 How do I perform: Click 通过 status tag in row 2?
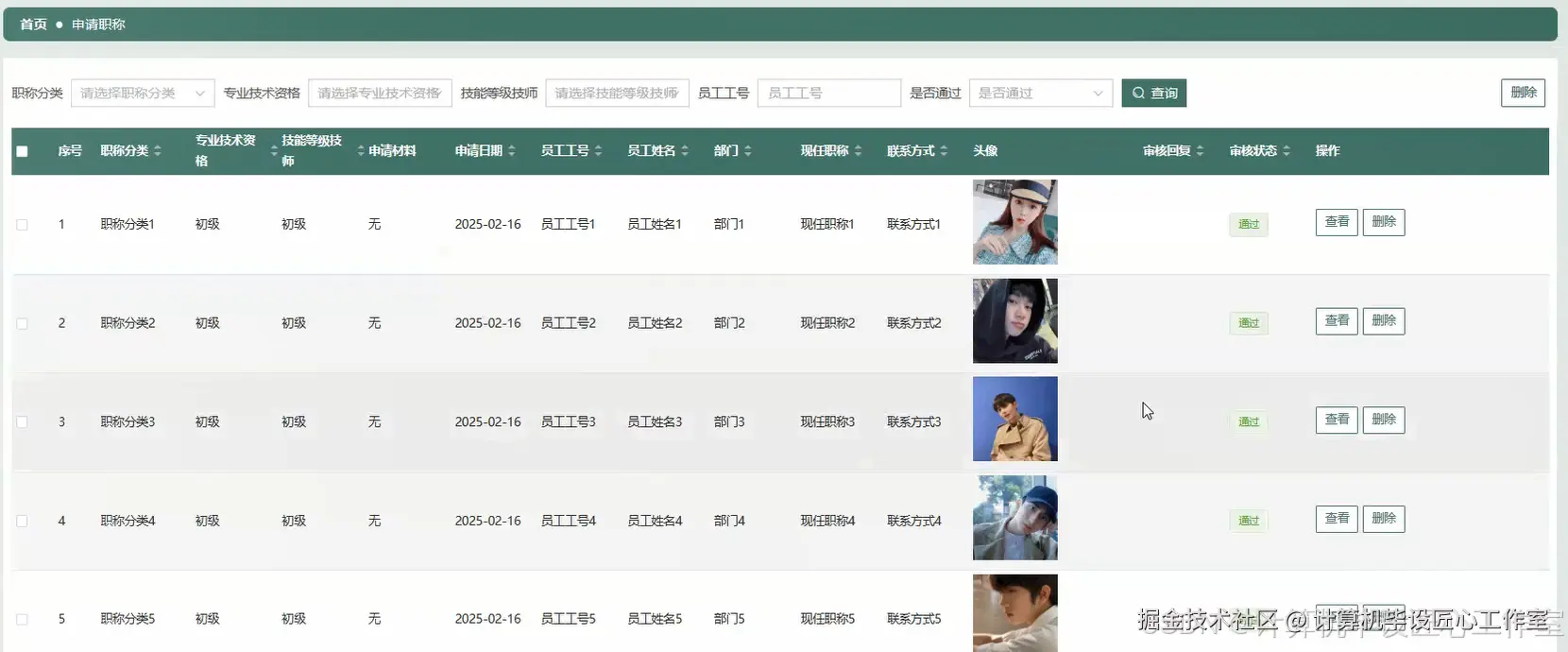pos(1249,323)
